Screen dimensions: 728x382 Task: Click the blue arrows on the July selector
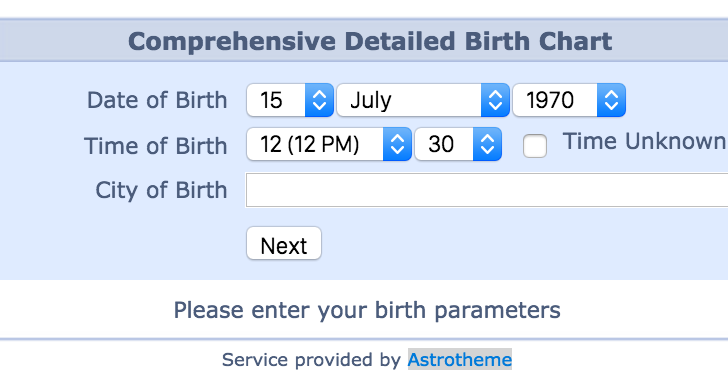[x=495, y=100]
